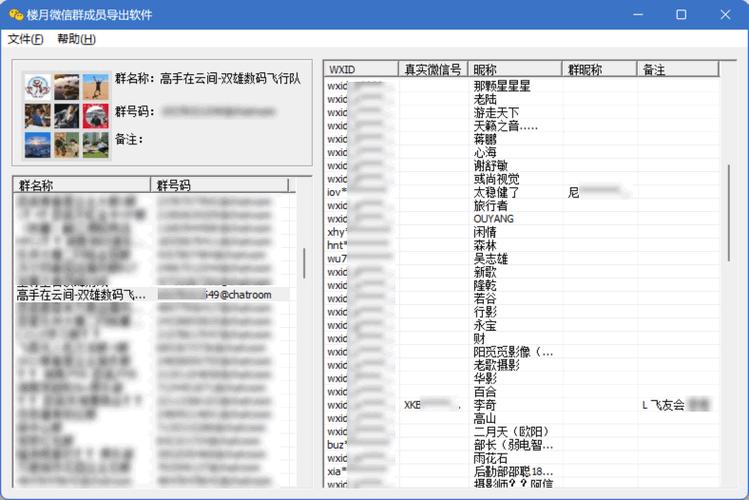Sort by 群昵称 column header
The height and width of the screenshot is (500, 749).
(599, 70)
